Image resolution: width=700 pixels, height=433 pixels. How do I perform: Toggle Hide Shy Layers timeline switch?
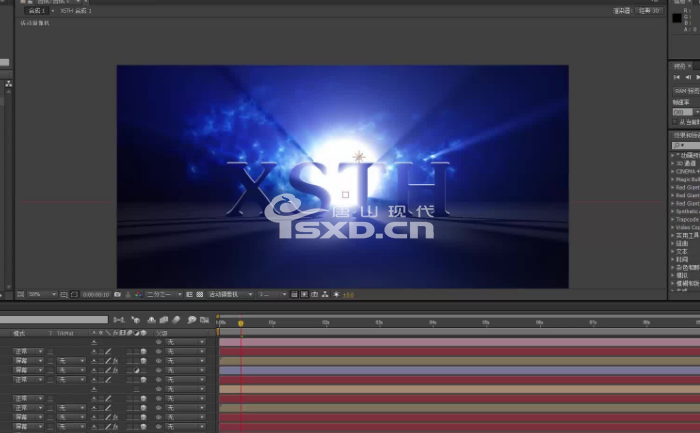pos(151,320)
